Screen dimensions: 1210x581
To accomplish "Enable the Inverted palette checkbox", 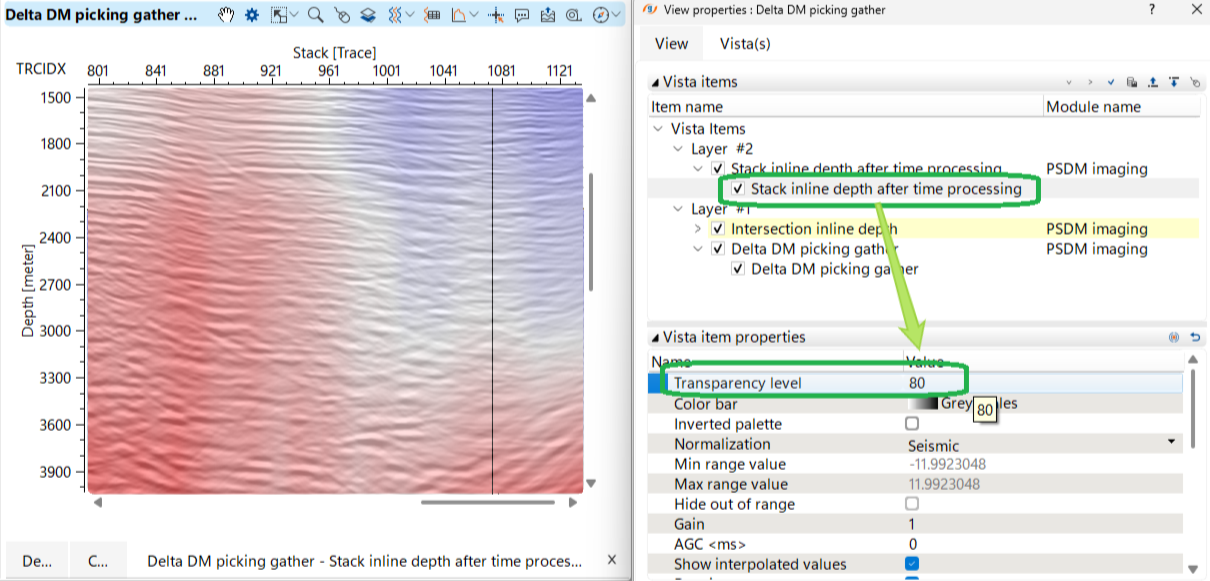I will pos(912,424).
